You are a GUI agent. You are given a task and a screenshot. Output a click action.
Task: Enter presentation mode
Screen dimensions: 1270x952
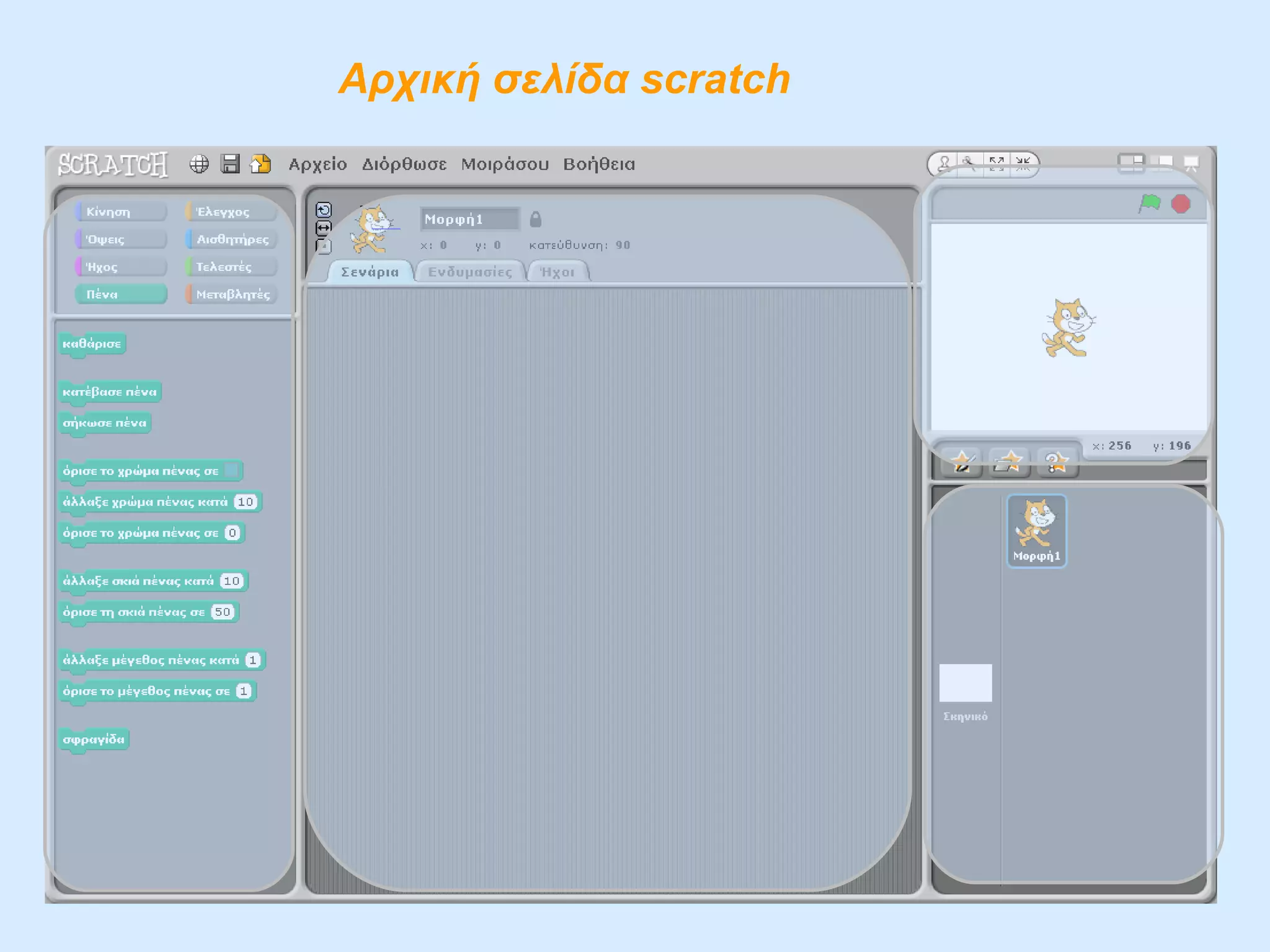point(1191,163)
